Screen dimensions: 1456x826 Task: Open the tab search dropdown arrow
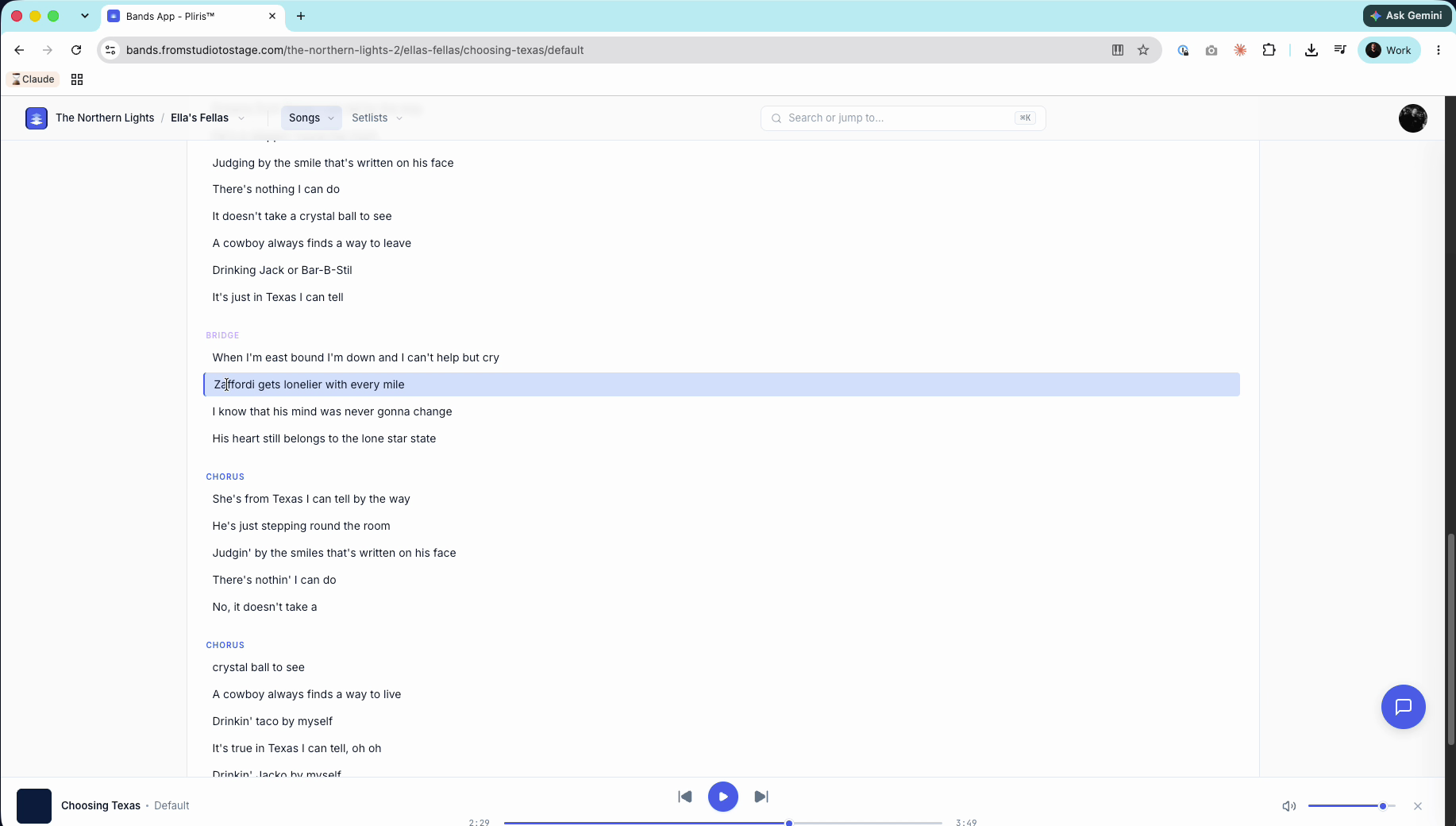coord(84,16)
